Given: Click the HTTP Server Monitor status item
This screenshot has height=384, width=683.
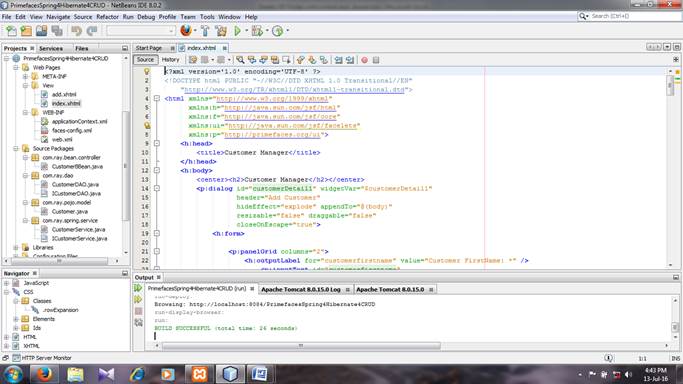Looking at the screenshot, I should pos(42,358).
